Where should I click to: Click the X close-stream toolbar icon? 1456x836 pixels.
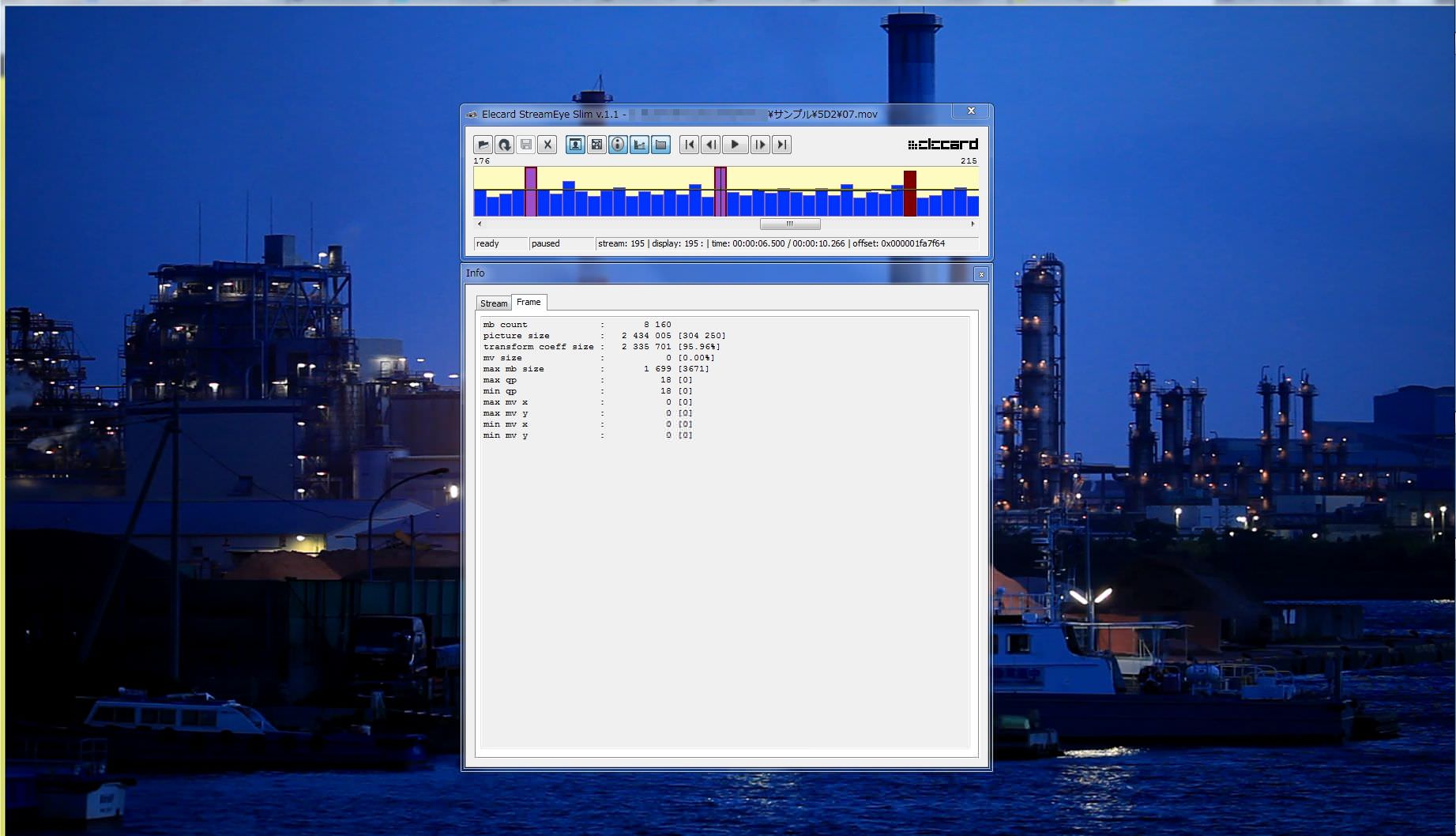547,145
